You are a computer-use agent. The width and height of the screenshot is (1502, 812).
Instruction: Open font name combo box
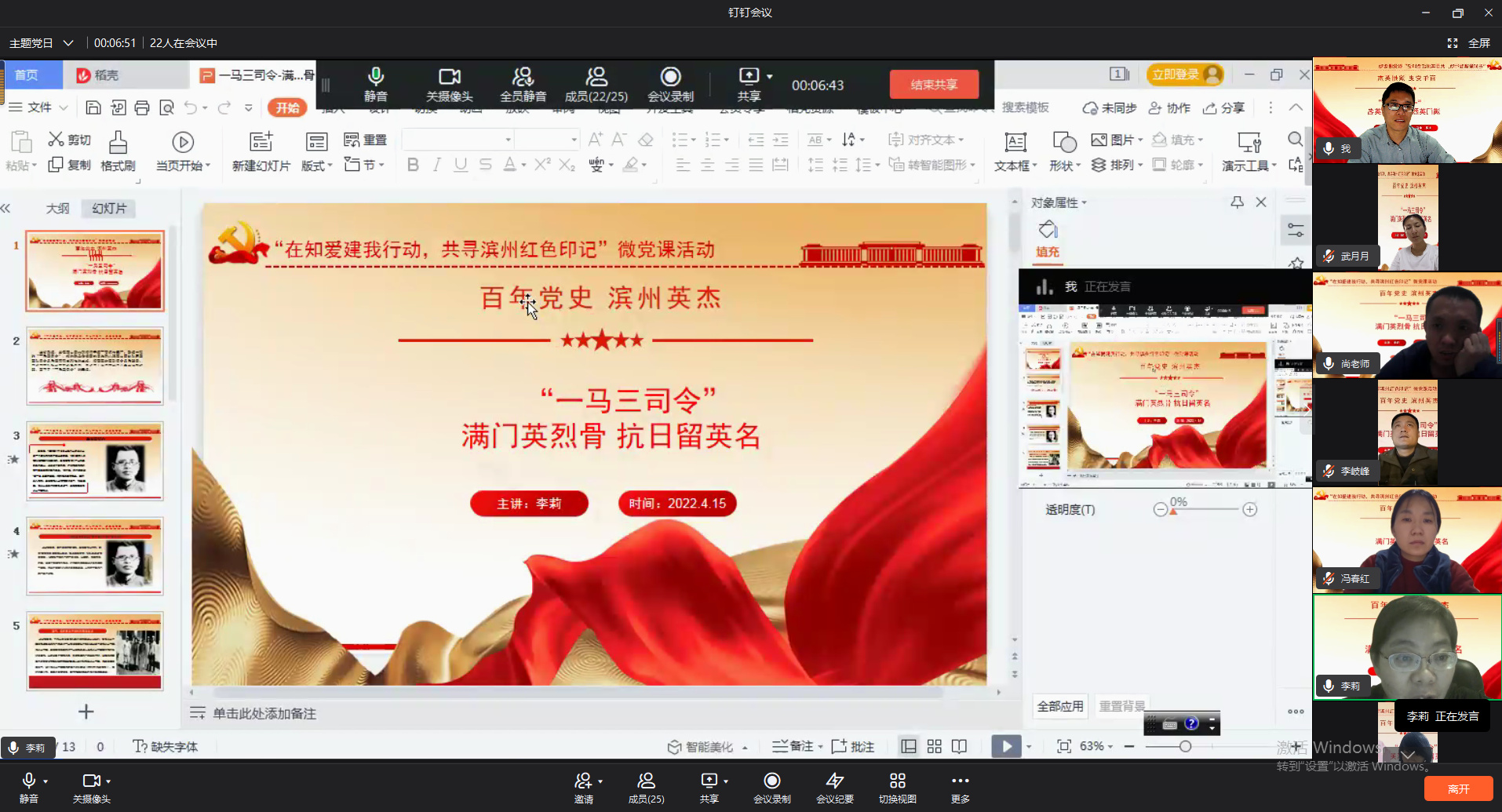tap(458, 140)
